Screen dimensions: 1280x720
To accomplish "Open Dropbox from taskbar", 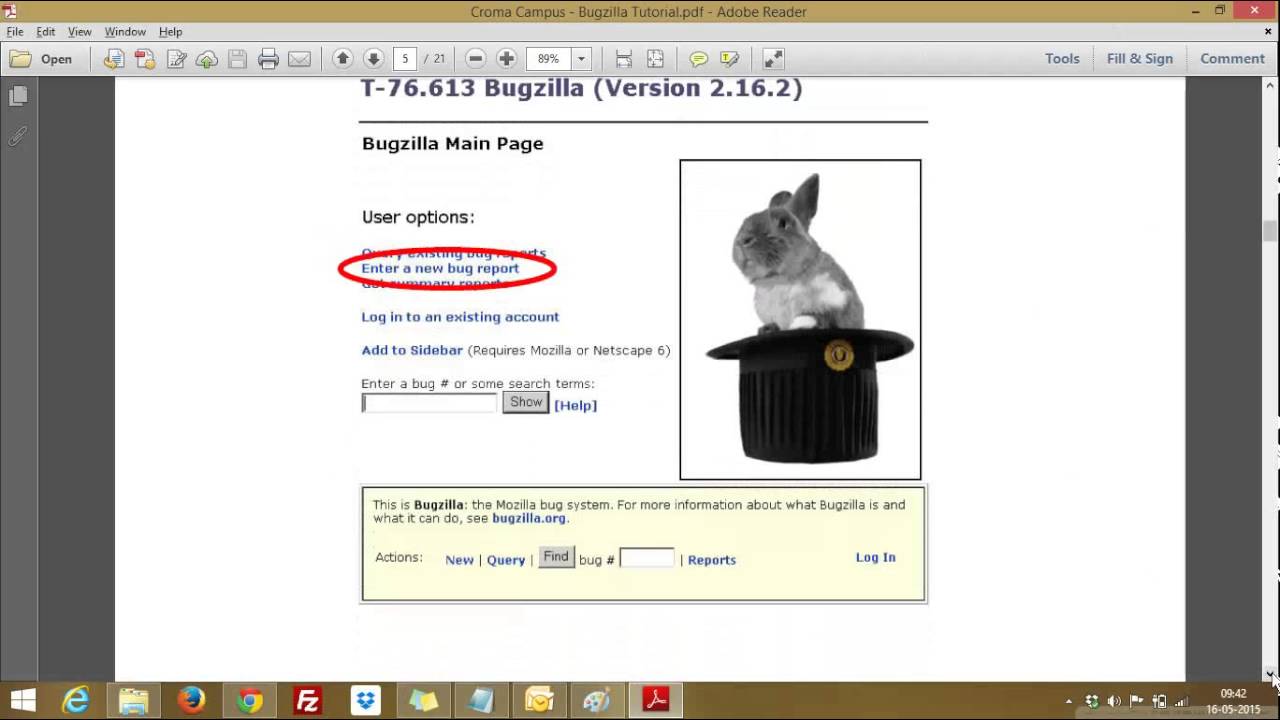I will (366, 700).
